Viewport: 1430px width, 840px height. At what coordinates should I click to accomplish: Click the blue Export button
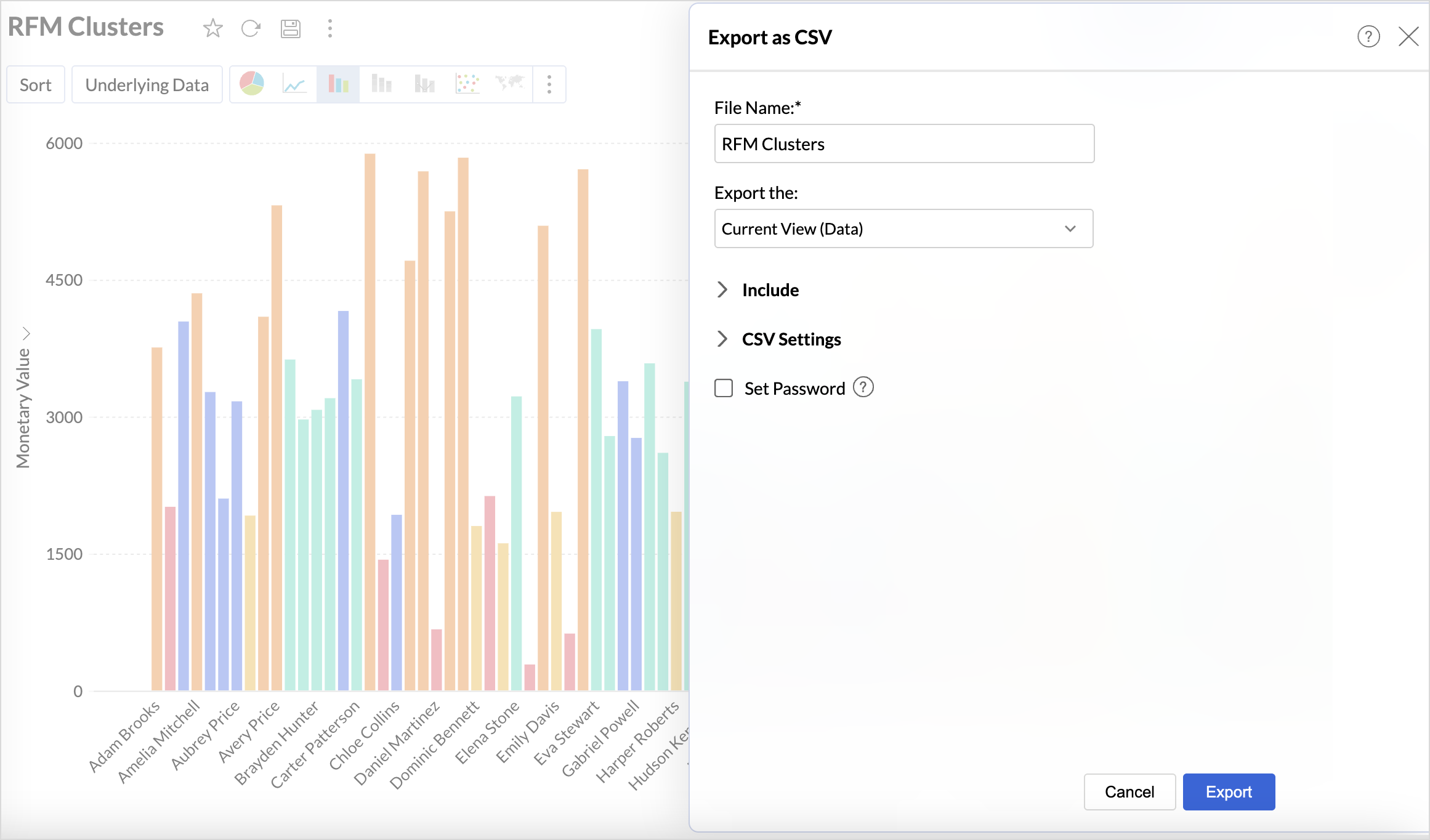click(x=1229, y=792)
